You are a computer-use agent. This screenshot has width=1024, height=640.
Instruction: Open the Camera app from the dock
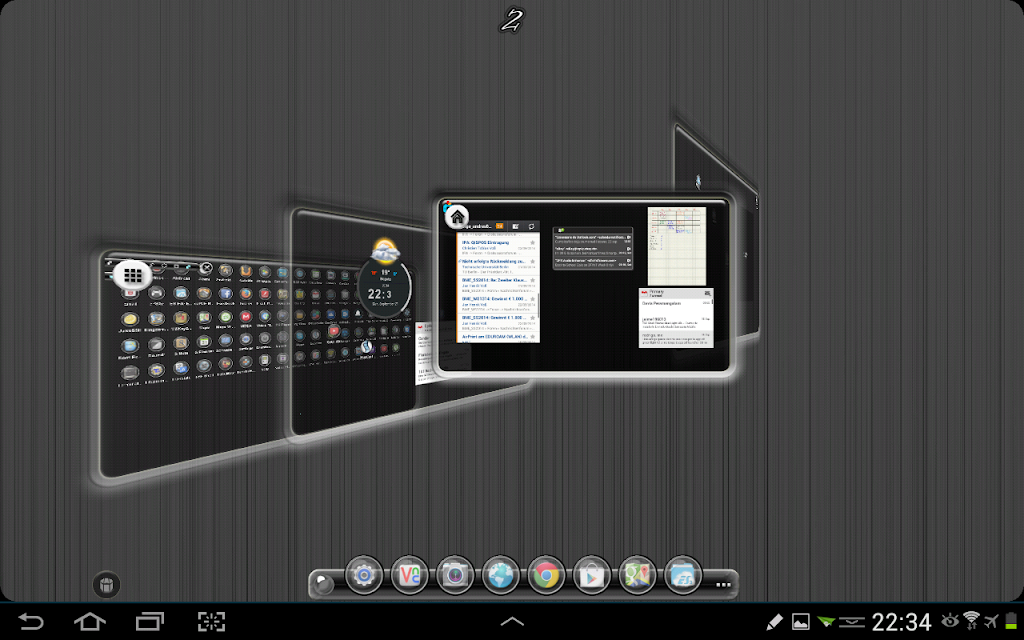[455, 575]
